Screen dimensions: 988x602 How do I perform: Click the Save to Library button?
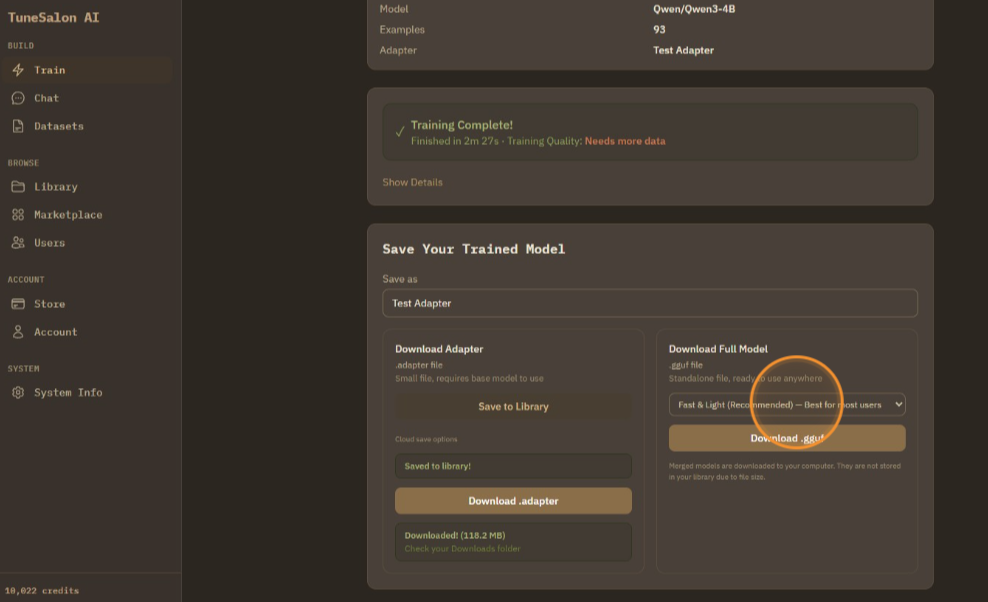pos(513,407)
